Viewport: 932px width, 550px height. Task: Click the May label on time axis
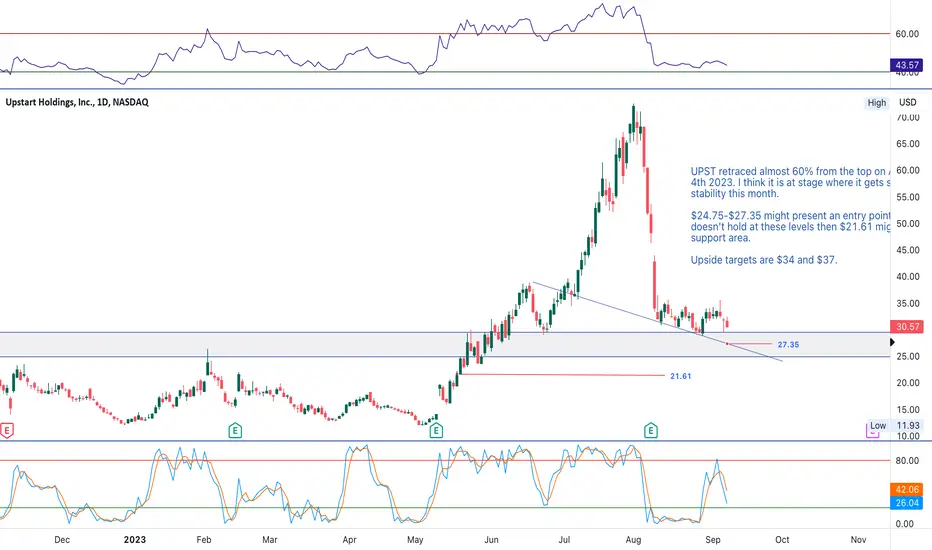(415, 540)
